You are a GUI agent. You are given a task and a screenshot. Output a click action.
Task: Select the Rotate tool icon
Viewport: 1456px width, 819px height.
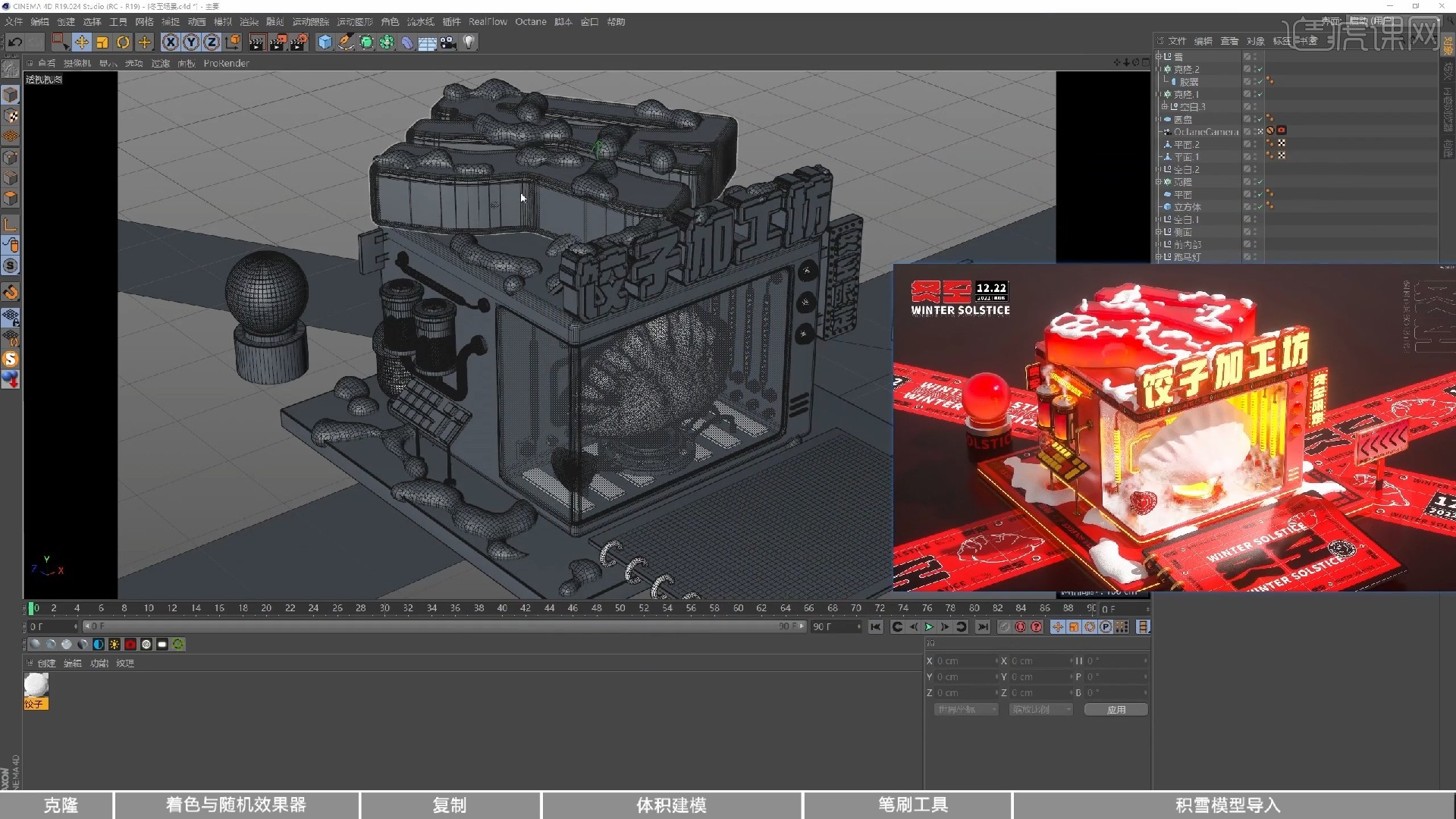(x=123, y=42)
